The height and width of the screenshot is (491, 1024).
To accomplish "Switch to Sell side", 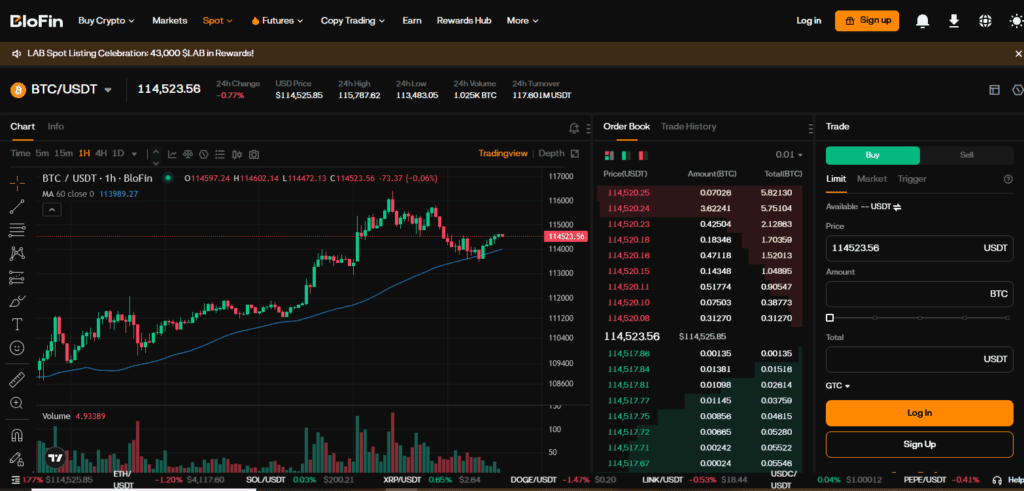I will (x=967, y=155).
